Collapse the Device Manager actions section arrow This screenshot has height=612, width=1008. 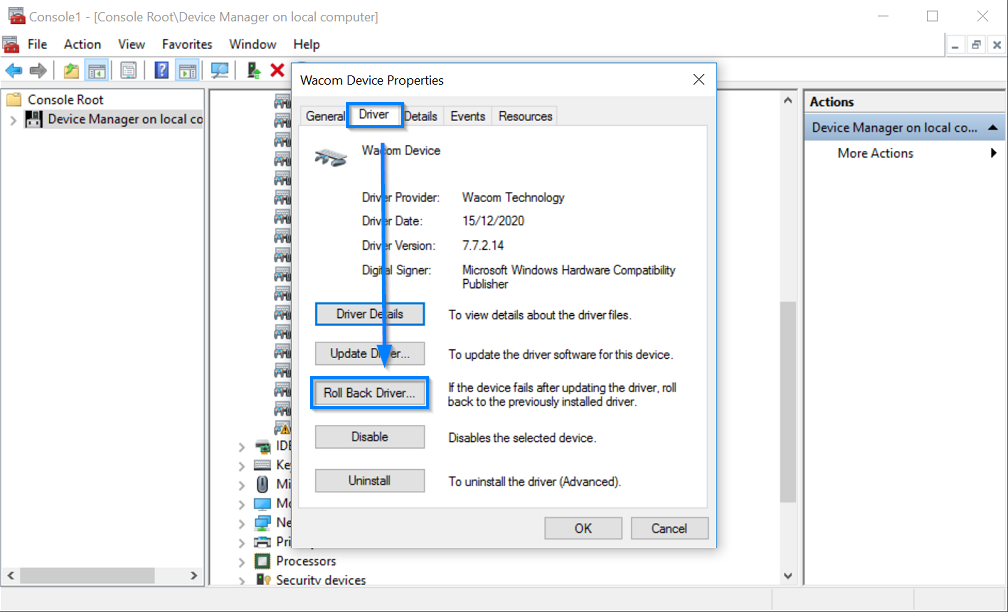pyautogui.click(x=993, y=127)
